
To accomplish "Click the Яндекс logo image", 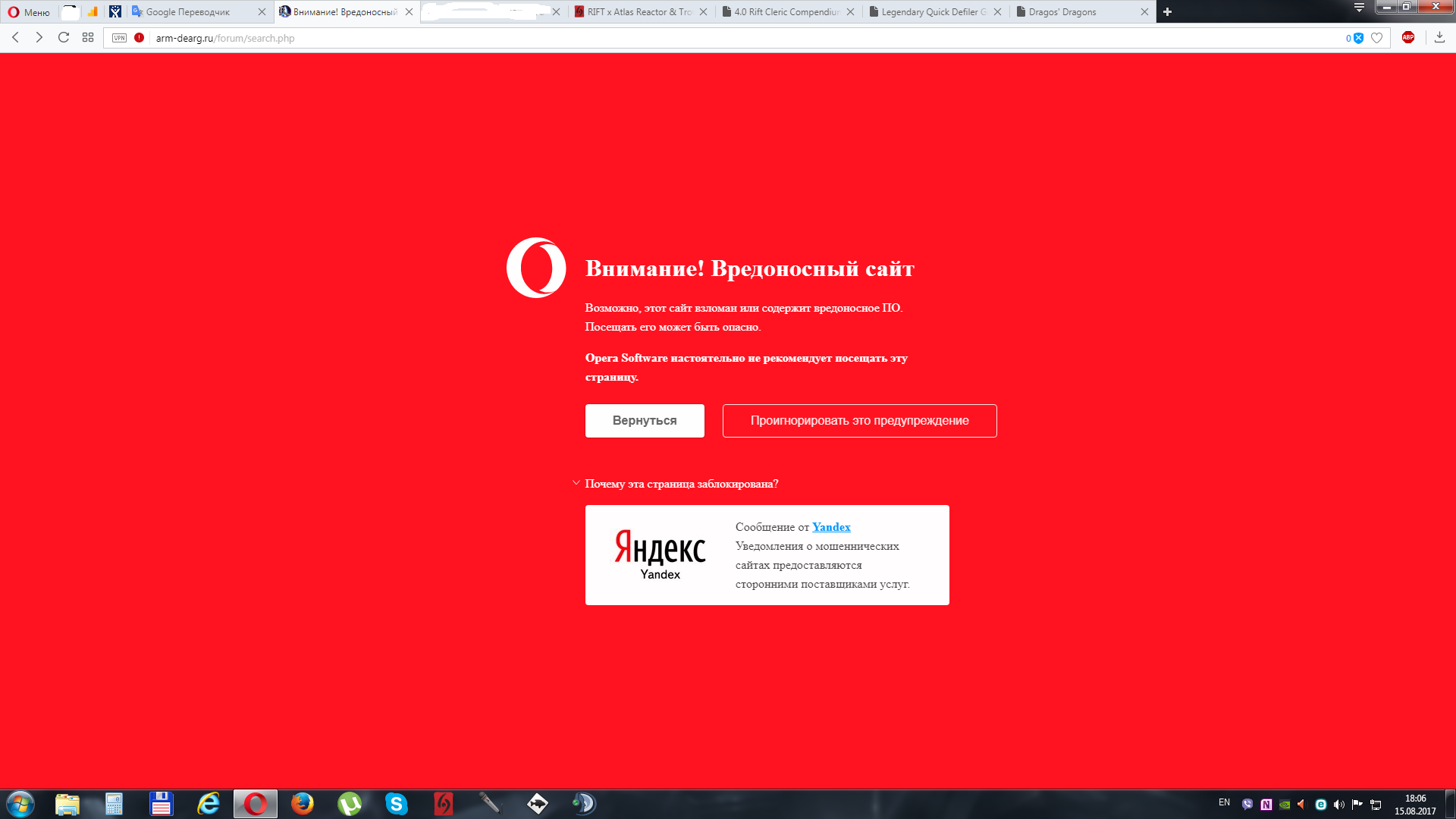I will [x=661, y=554].
